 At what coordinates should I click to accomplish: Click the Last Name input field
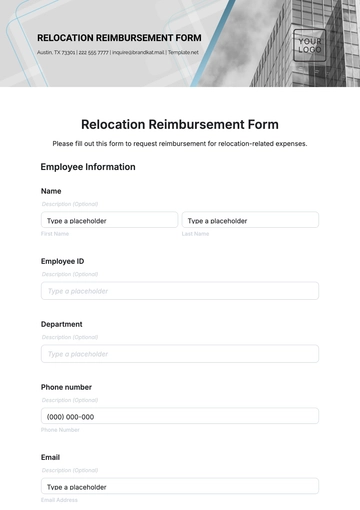250,220
